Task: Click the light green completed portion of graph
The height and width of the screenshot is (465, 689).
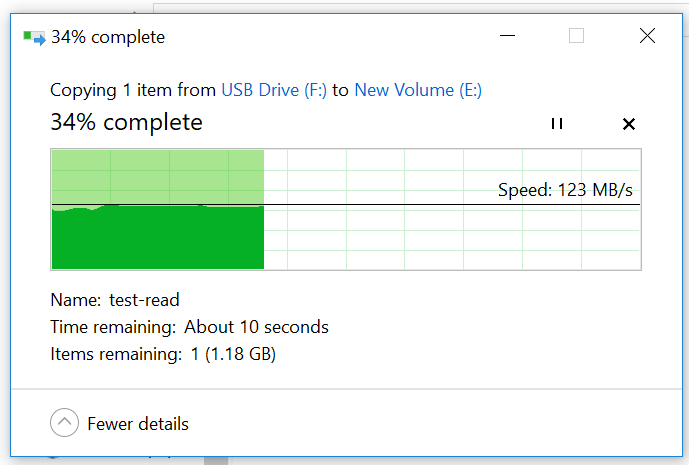Action: 158,177
